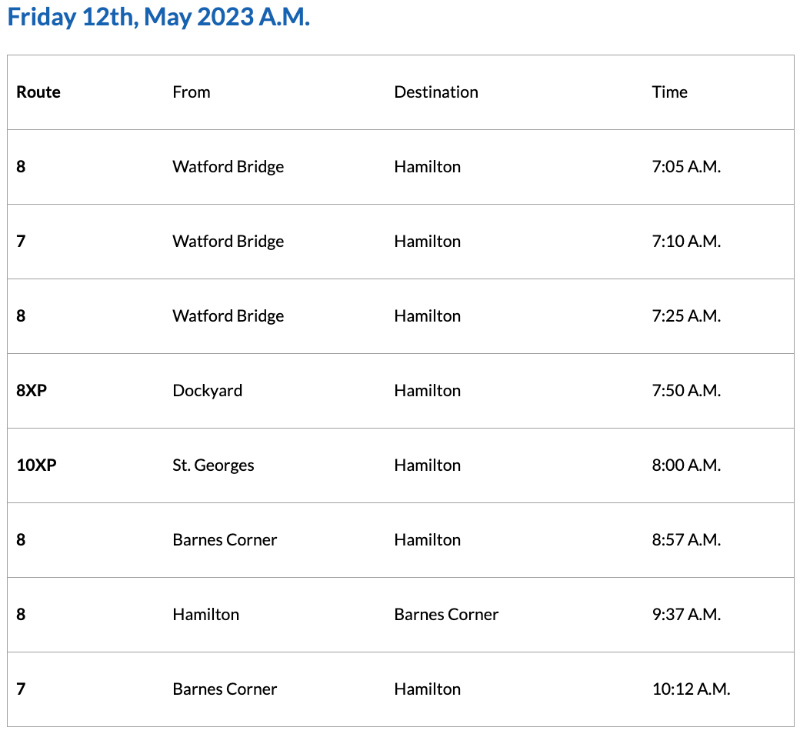Click the Dockyard origin cell
This screenshot has height=734, width=800.
point(207,391)
